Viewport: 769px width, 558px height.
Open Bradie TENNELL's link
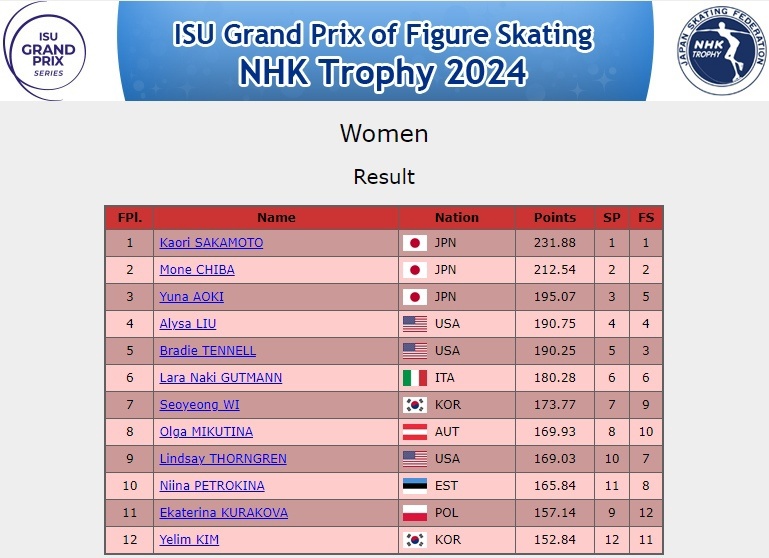[208, 351]
